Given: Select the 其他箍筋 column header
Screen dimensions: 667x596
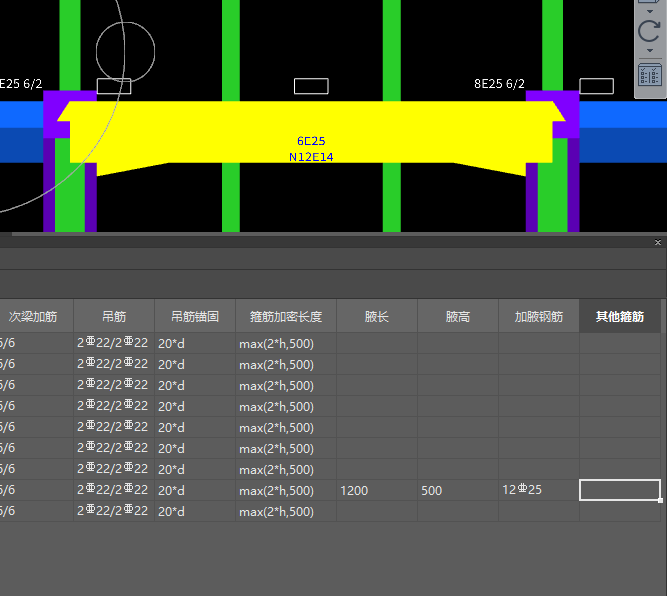Looking at the screenshot, I should 620,316.
